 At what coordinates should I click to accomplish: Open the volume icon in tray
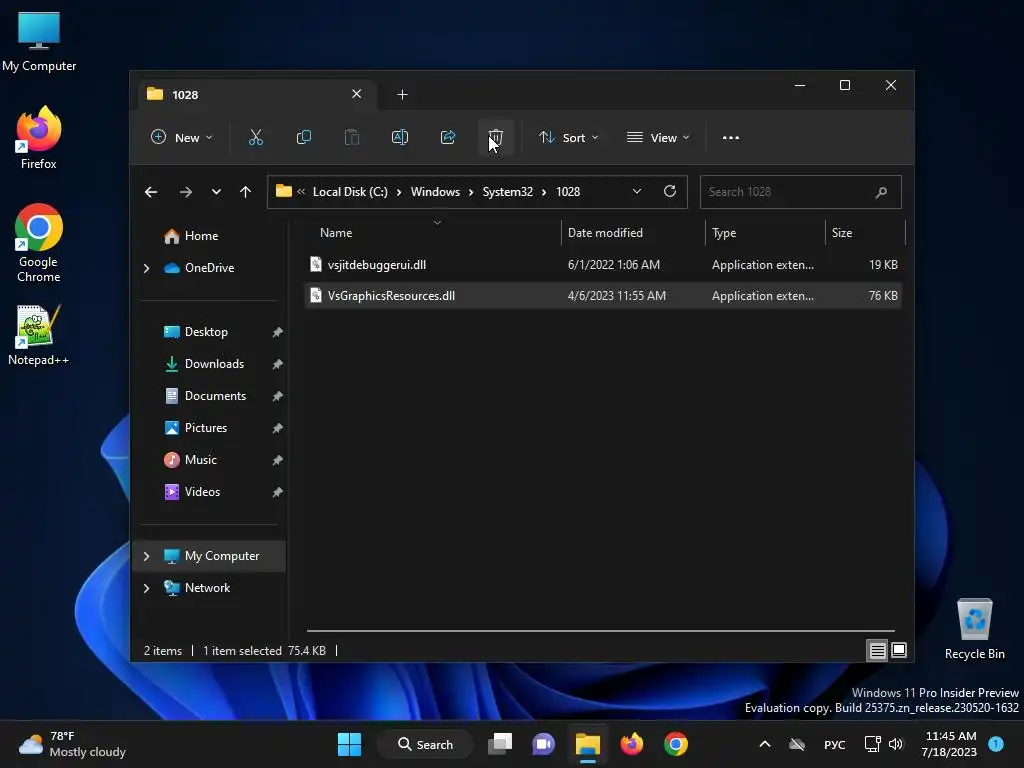(x=896, y=744)
